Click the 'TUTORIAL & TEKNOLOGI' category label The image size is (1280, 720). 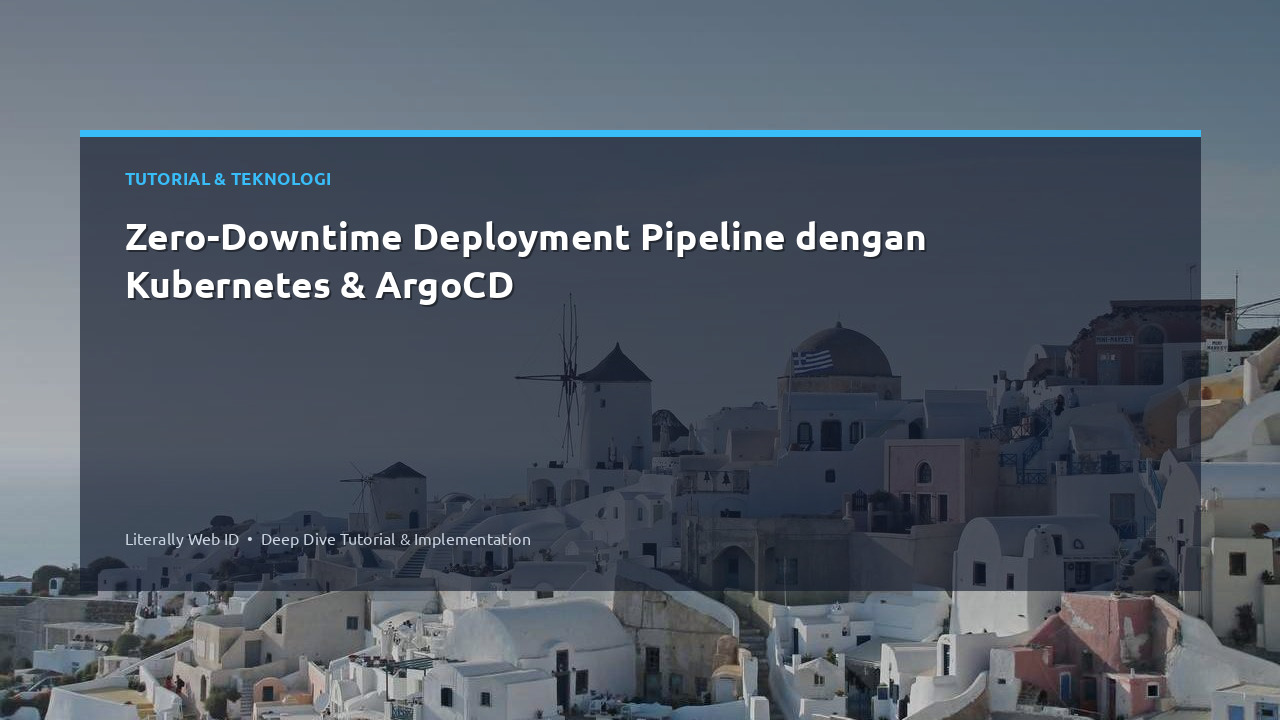[x=228, y=179]
